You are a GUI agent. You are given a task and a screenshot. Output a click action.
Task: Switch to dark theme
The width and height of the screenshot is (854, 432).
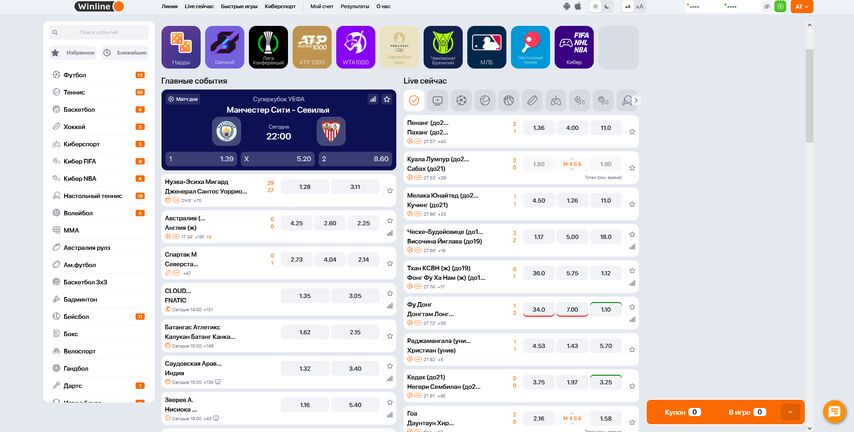coord(607,7)
